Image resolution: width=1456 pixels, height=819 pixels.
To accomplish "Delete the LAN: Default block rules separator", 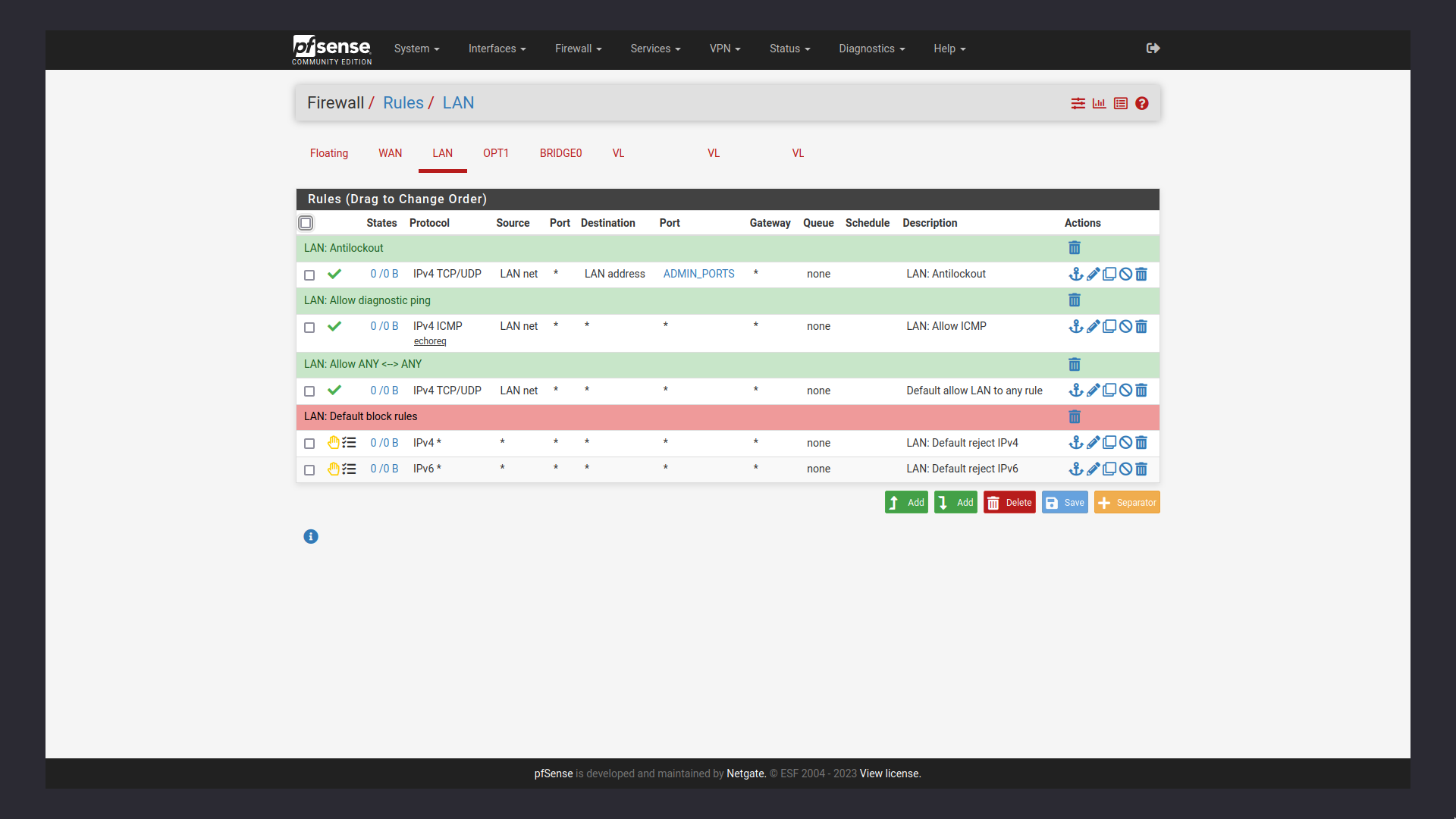I will (1075, 416).
